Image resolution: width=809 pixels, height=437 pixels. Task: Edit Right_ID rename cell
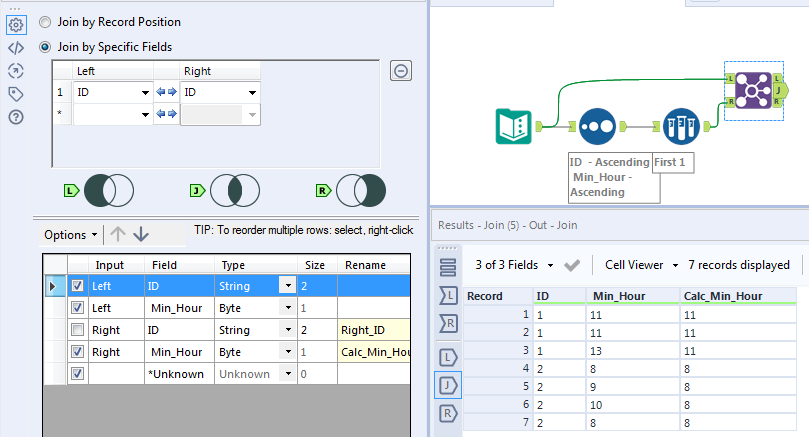[374, 330]
